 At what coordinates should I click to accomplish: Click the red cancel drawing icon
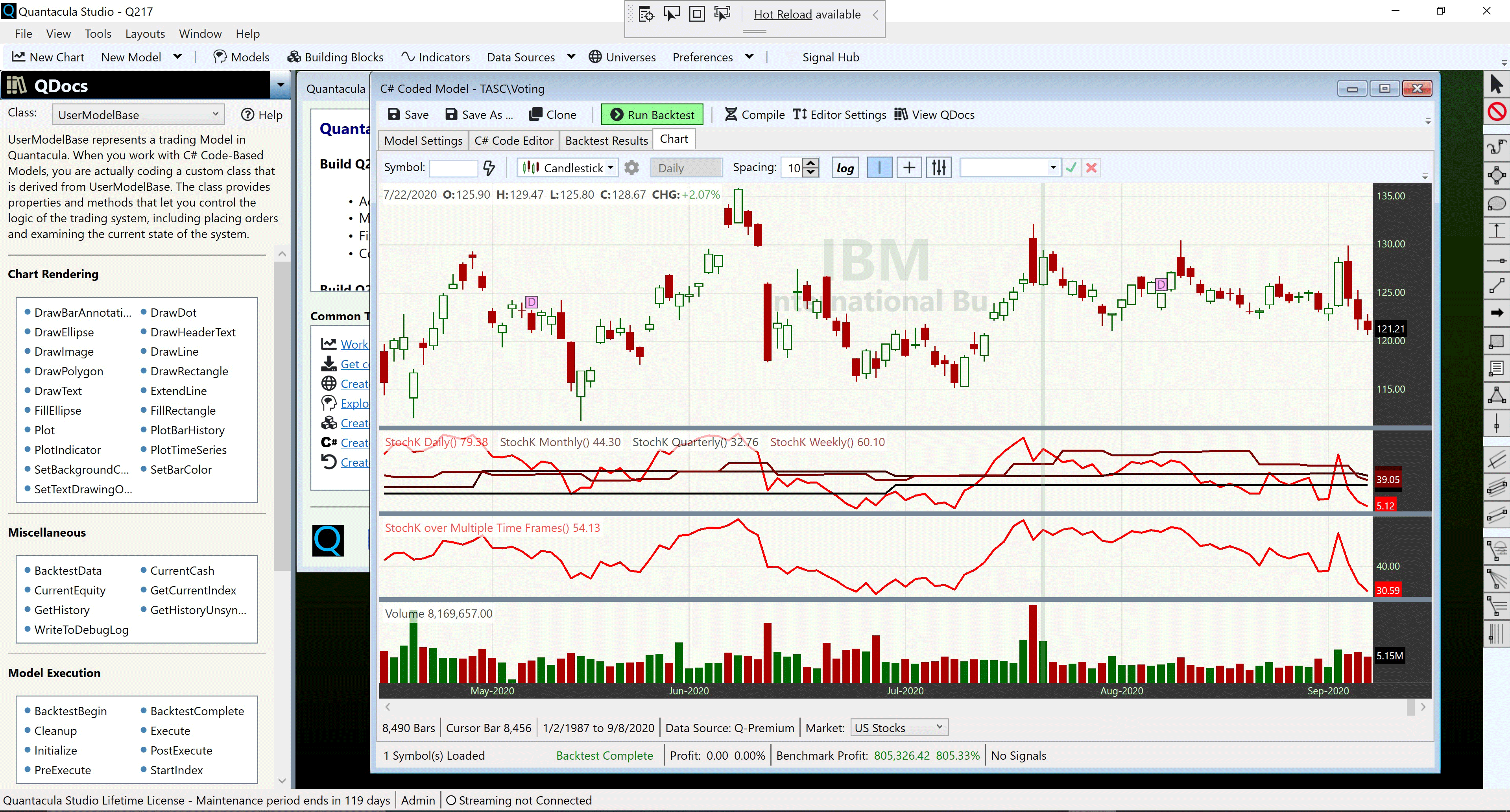tap(1496, 111)
